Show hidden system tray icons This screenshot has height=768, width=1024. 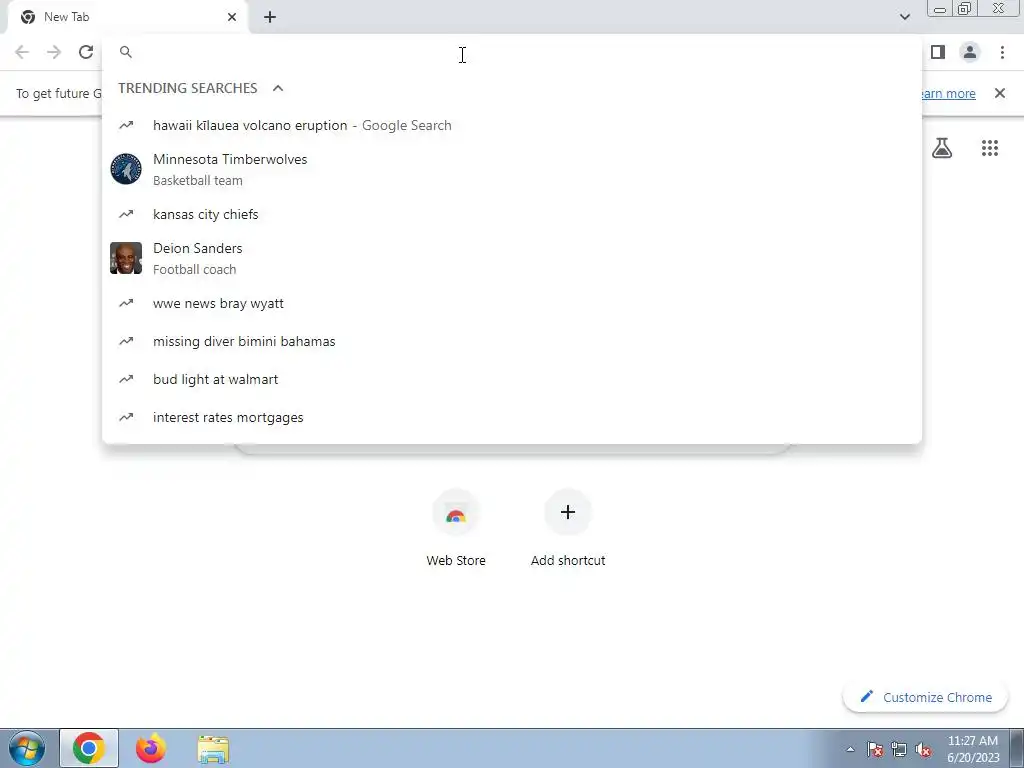coord(850,749)
